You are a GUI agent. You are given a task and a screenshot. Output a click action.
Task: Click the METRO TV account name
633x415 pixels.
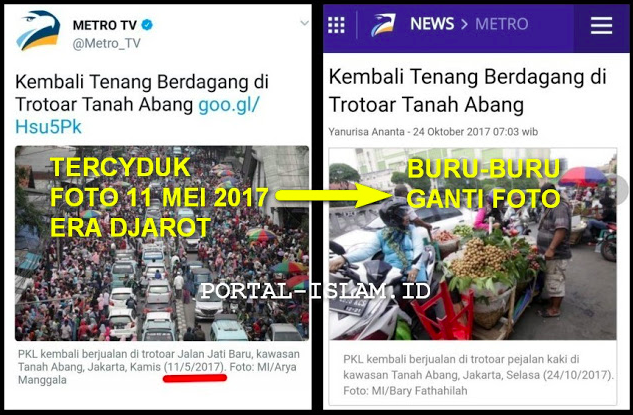(x=105, y=25)
